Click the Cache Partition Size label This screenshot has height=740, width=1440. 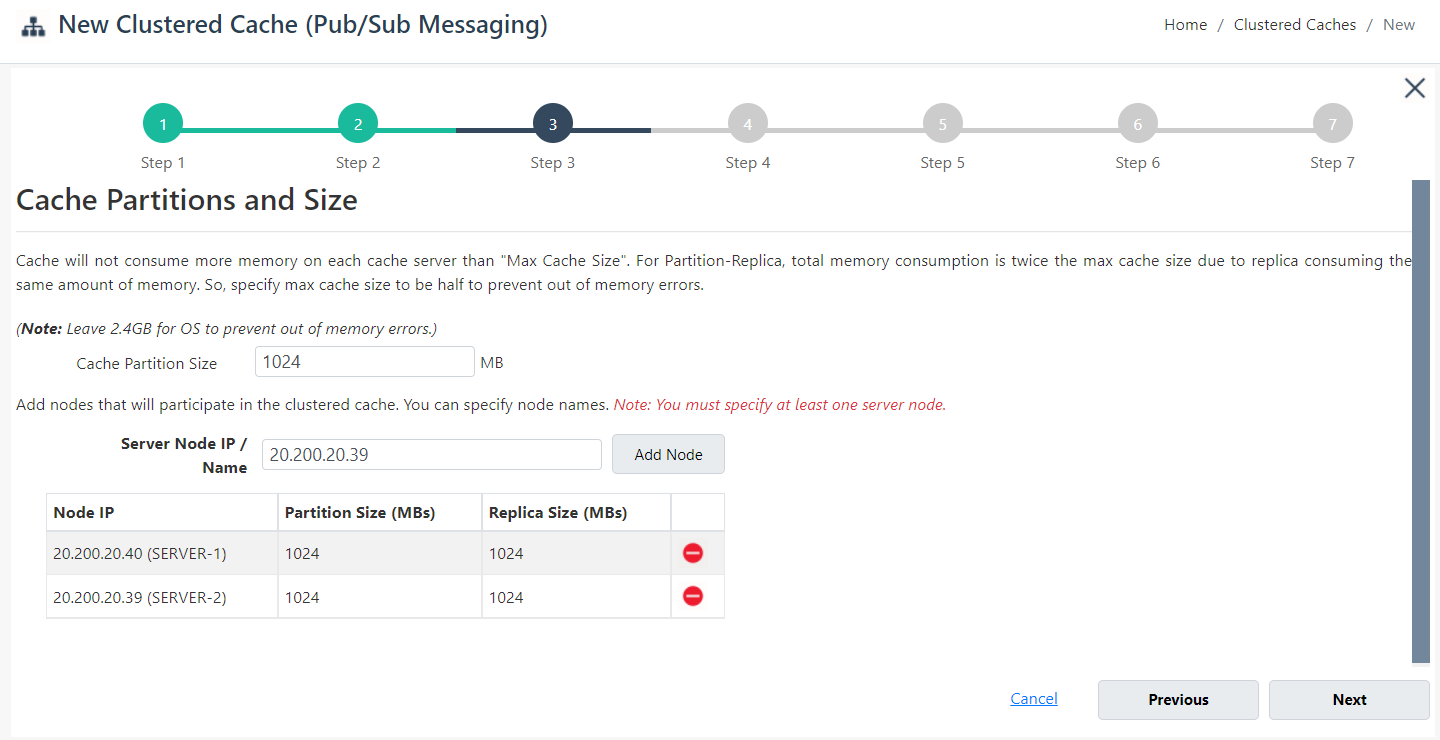[x=147, y=363]
